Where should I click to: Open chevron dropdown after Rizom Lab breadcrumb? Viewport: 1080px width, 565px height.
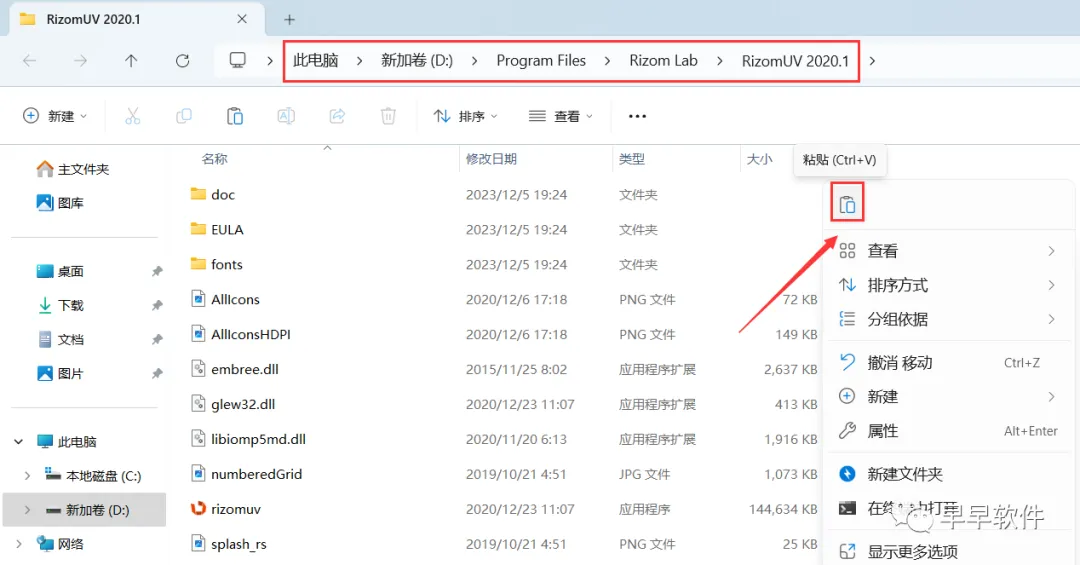(720, 61)
